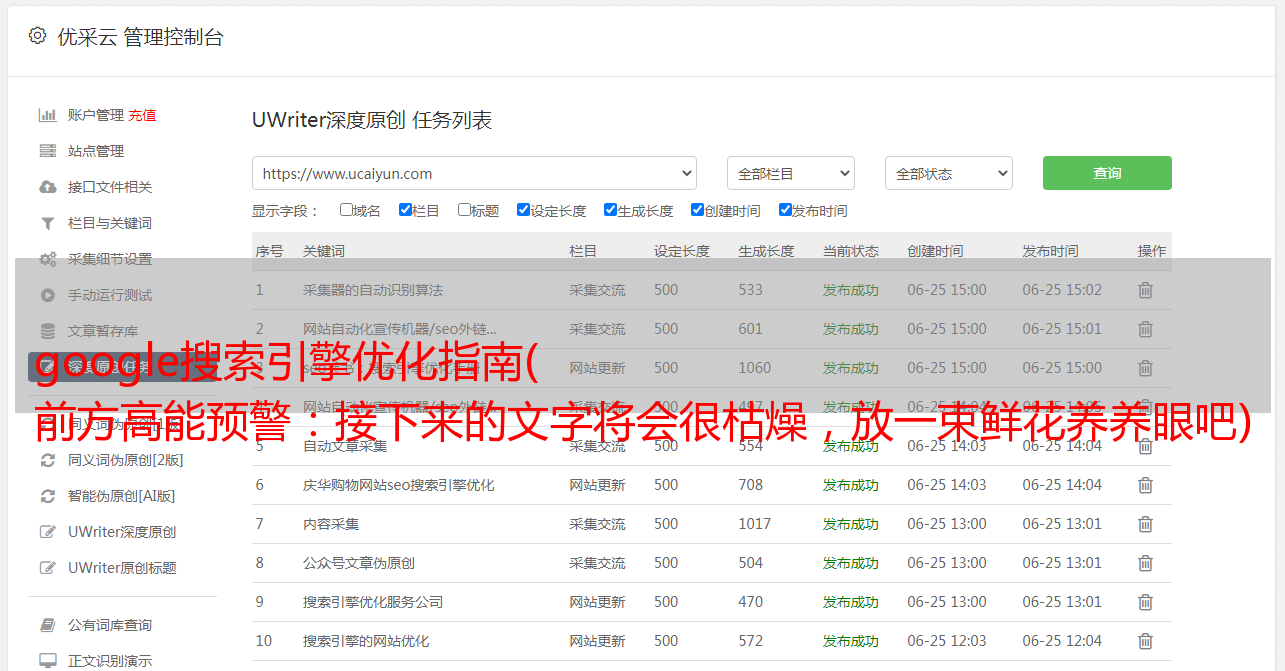Click keyword 公众号文章伪原创
1285x671 pixels.
point(359,563)
